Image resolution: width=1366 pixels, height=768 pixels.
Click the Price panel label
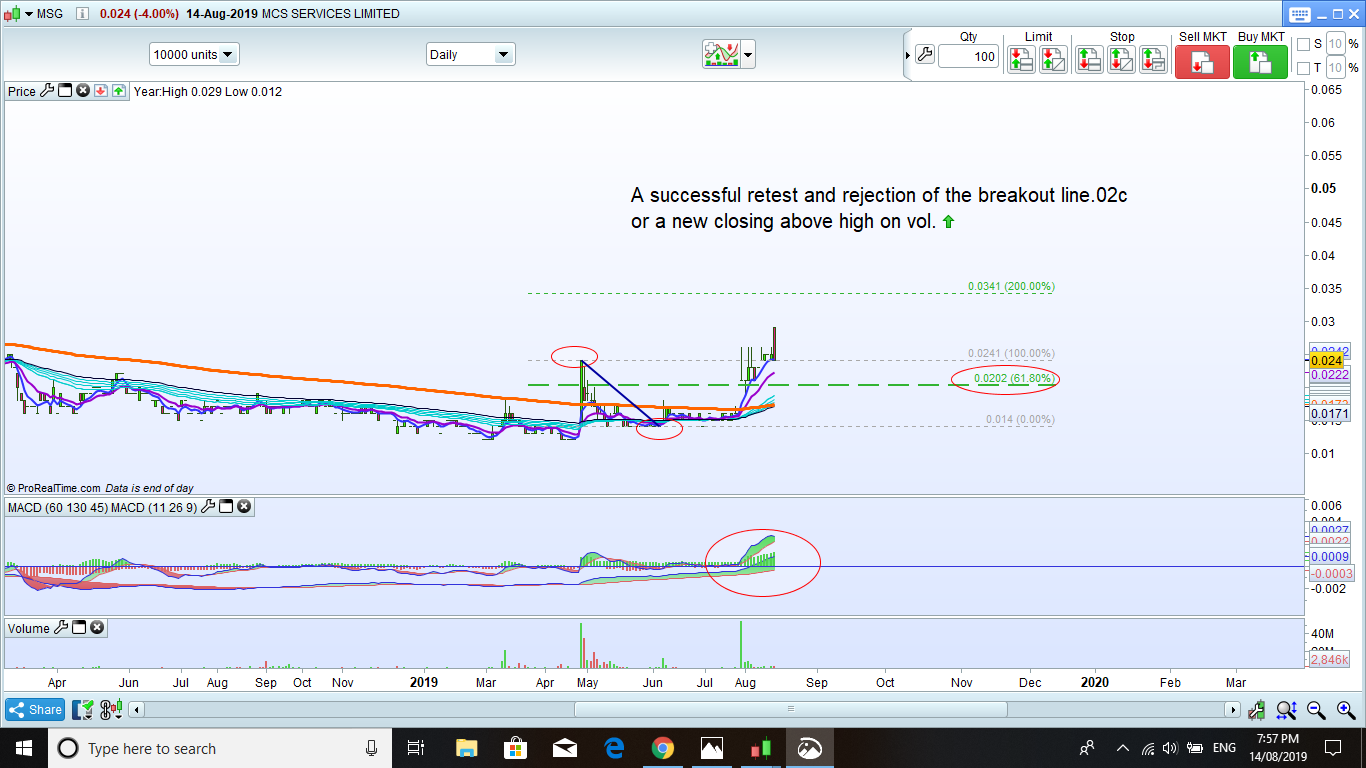[x=22, y=91]
